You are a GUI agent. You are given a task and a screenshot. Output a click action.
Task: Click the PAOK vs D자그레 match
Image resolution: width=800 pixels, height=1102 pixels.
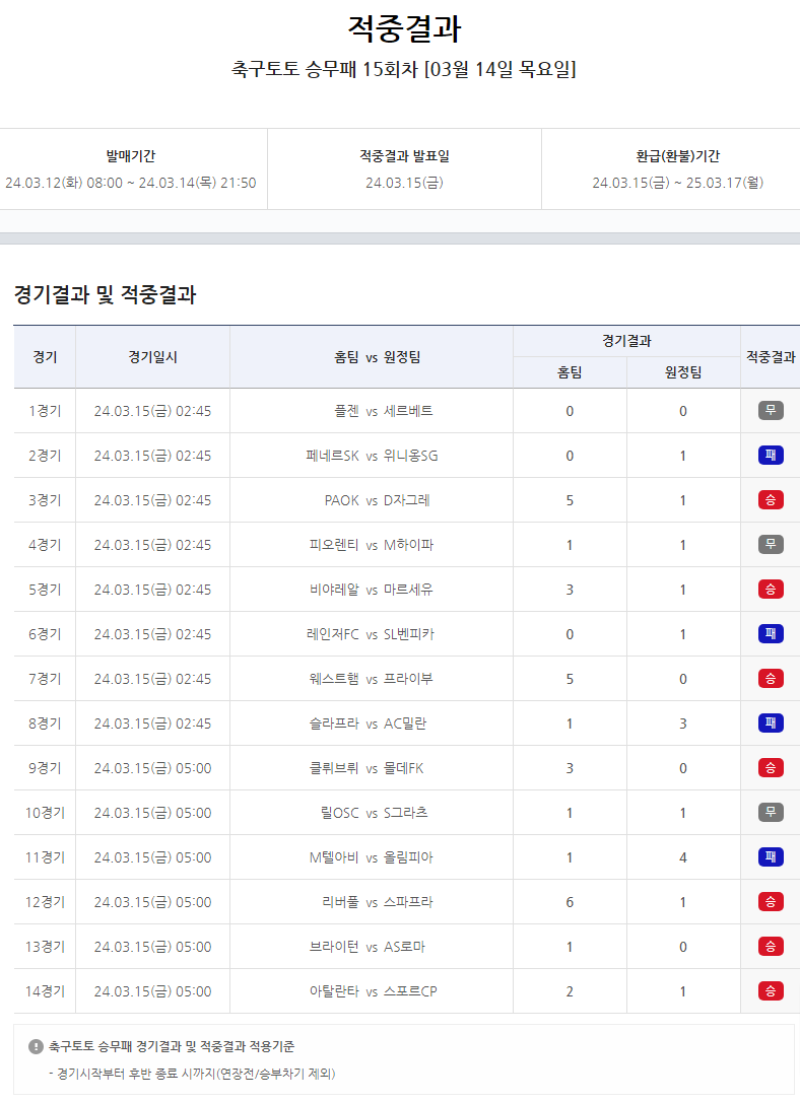tap(377, 500)
